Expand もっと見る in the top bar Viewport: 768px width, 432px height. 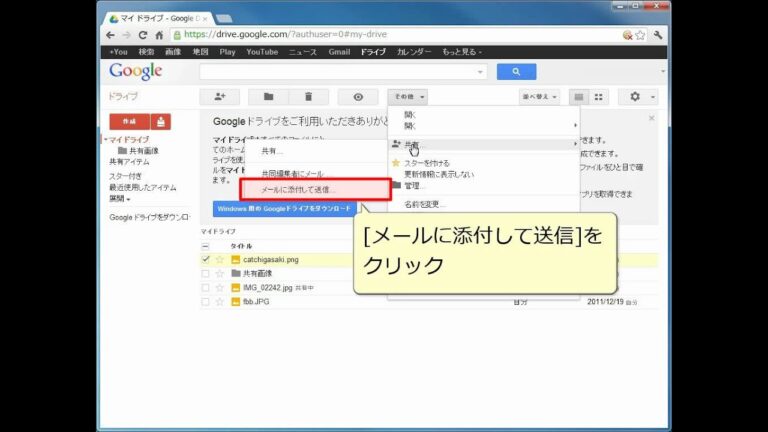click(462, 52)
